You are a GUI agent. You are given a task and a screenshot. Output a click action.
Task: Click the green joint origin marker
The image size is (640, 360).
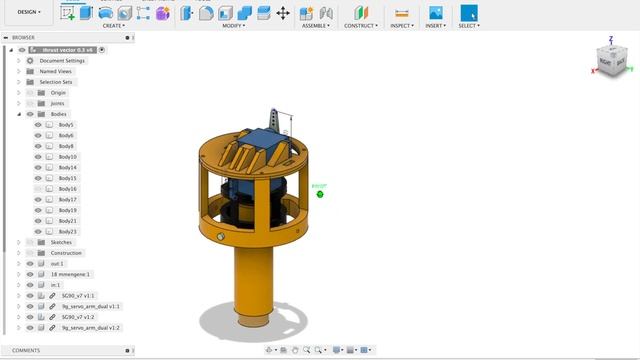(320, 194)
